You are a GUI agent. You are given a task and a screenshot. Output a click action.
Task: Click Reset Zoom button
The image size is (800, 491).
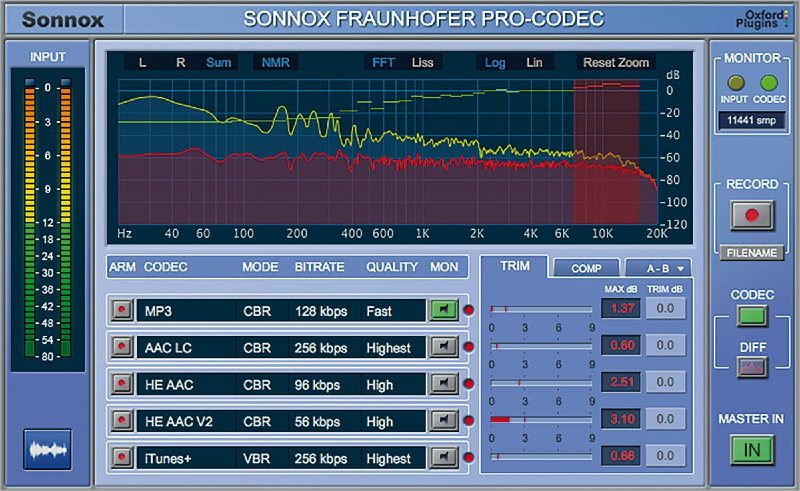point(616,62)
